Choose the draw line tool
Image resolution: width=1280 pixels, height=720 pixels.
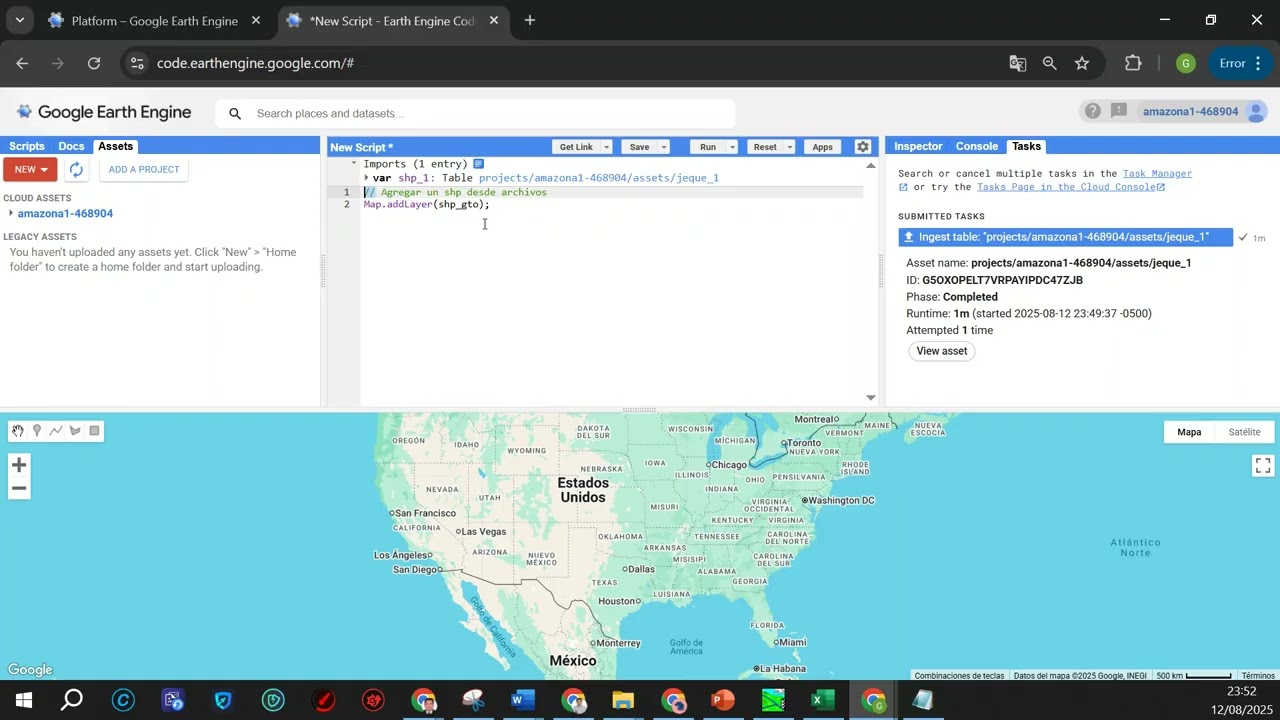pos(56,431)
